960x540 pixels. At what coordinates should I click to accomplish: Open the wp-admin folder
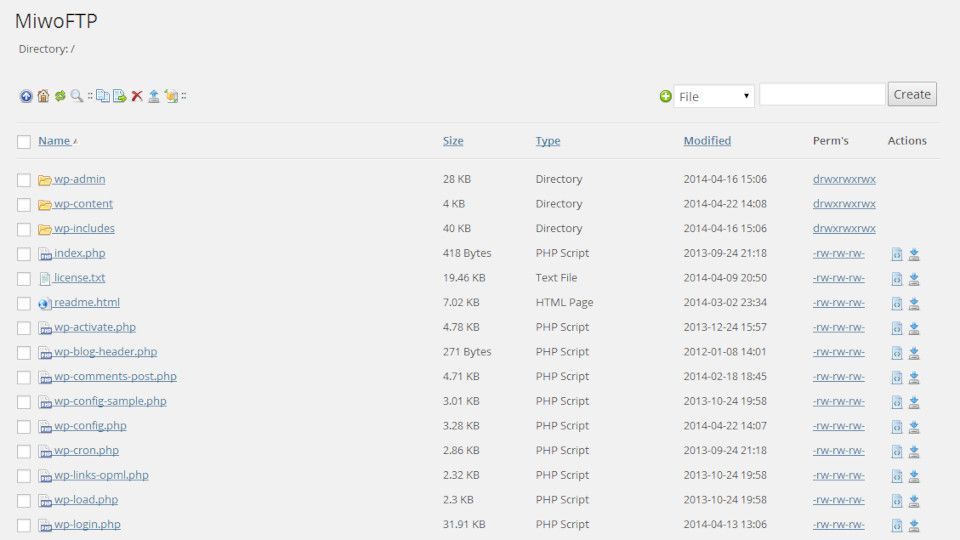pyautogui.click(x=80, y=179)
